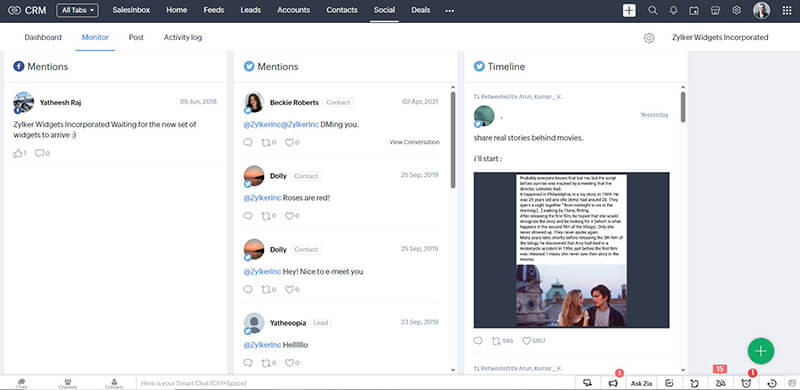Screen dimensions: 800x390
Task: Switch to the Dashboard tab
Action: click(x=43, y=37)
